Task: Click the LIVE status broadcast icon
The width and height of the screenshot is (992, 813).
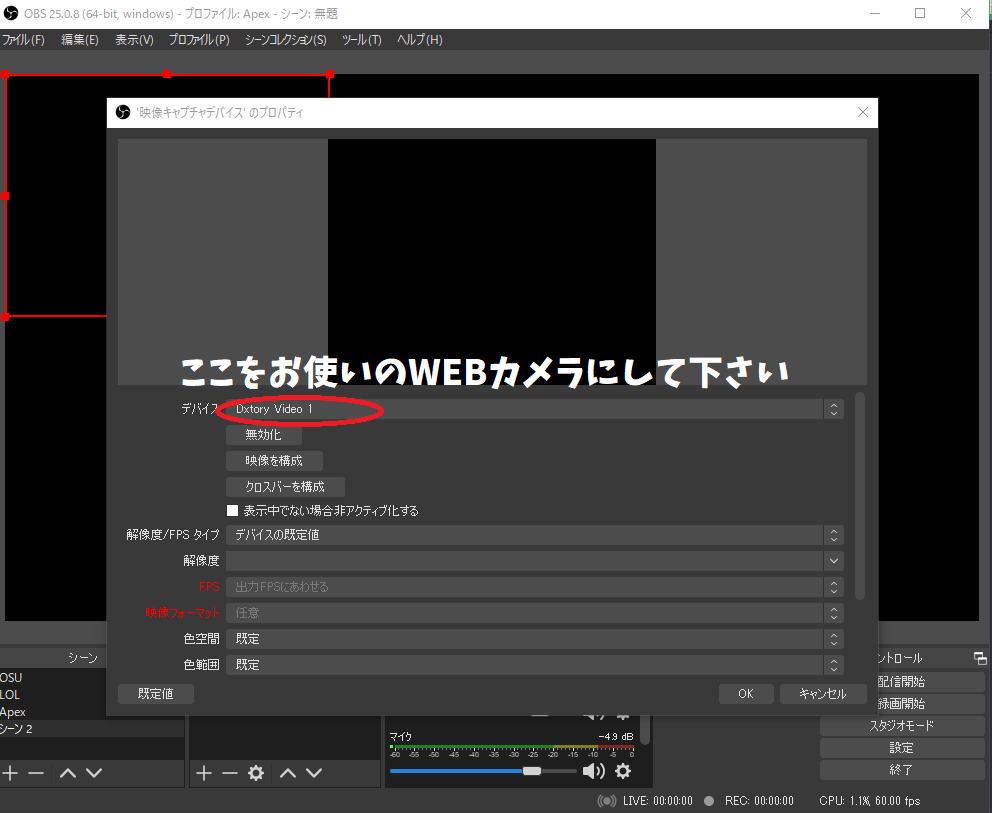Action: click(607, 801)
